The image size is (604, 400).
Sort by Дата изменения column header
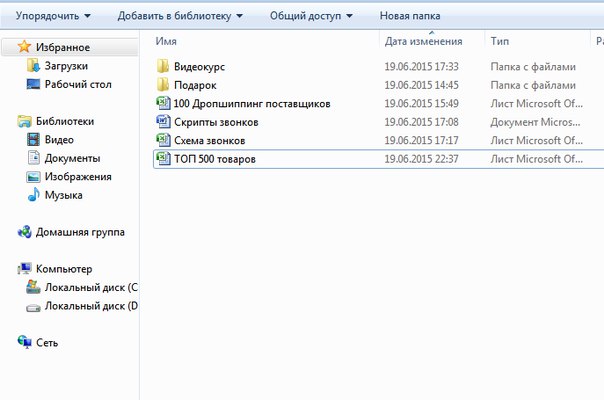click(x=423, y=41)
